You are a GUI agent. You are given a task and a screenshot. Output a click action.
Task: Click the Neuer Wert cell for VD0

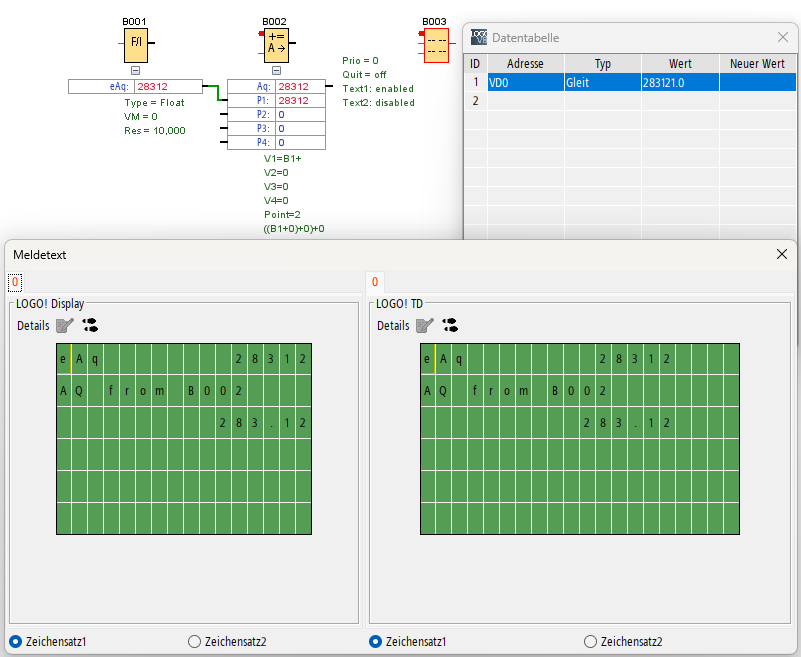coord(757,83)
